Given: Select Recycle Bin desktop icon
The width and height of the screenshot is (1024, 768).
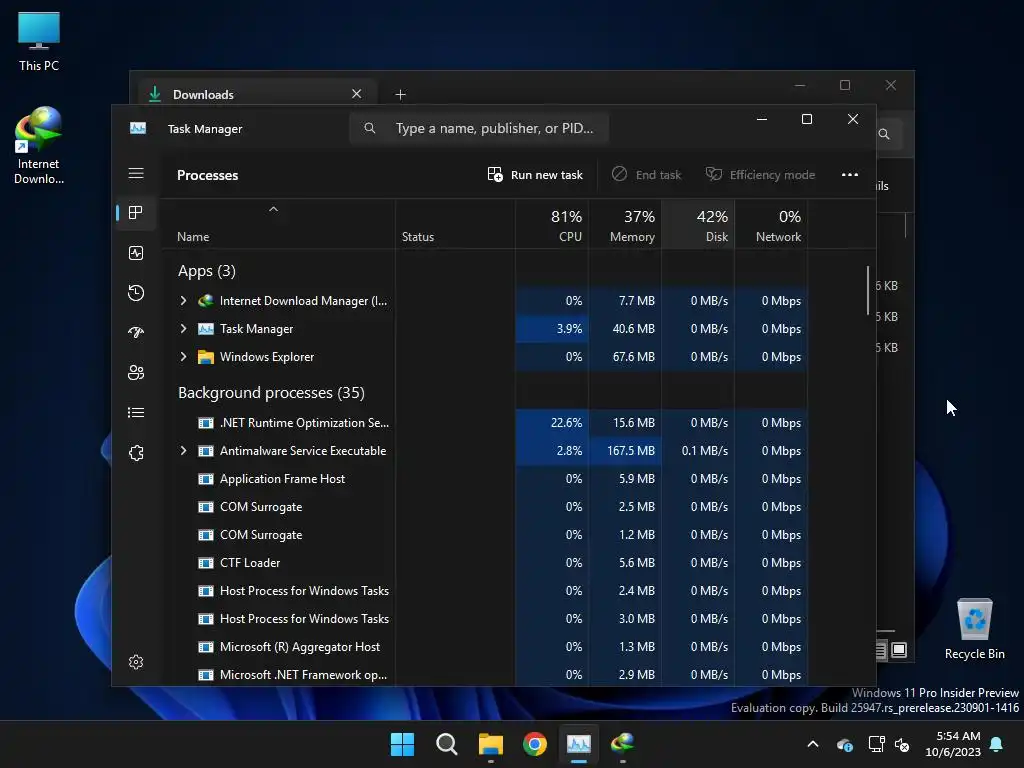Looking at the screenshot, I should point(974,629).
